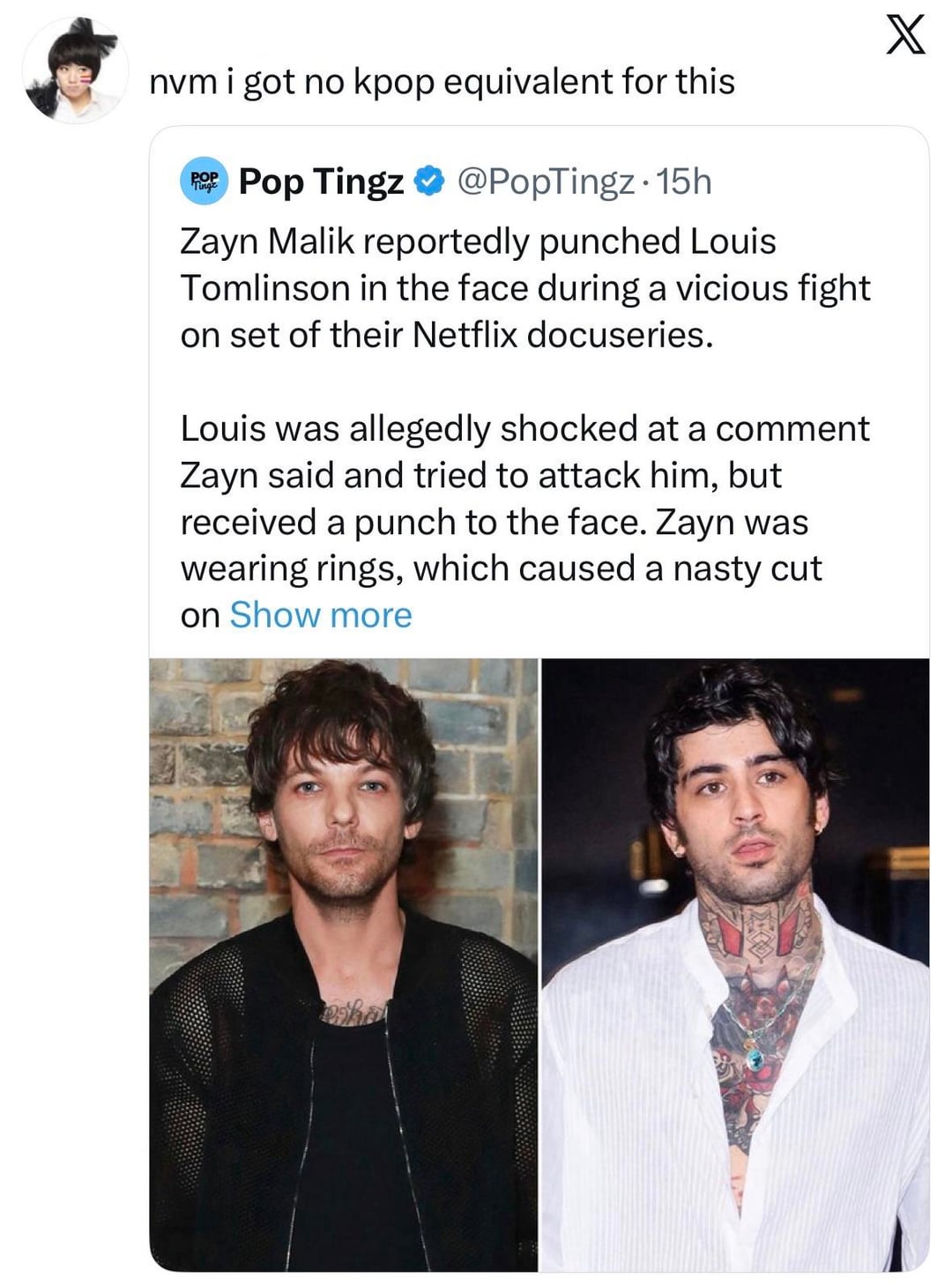Click the paragraph starting "Zayn Malik reportedly punched"
Viewport: 952px width, 1285px height.
(x=525, y=288)
